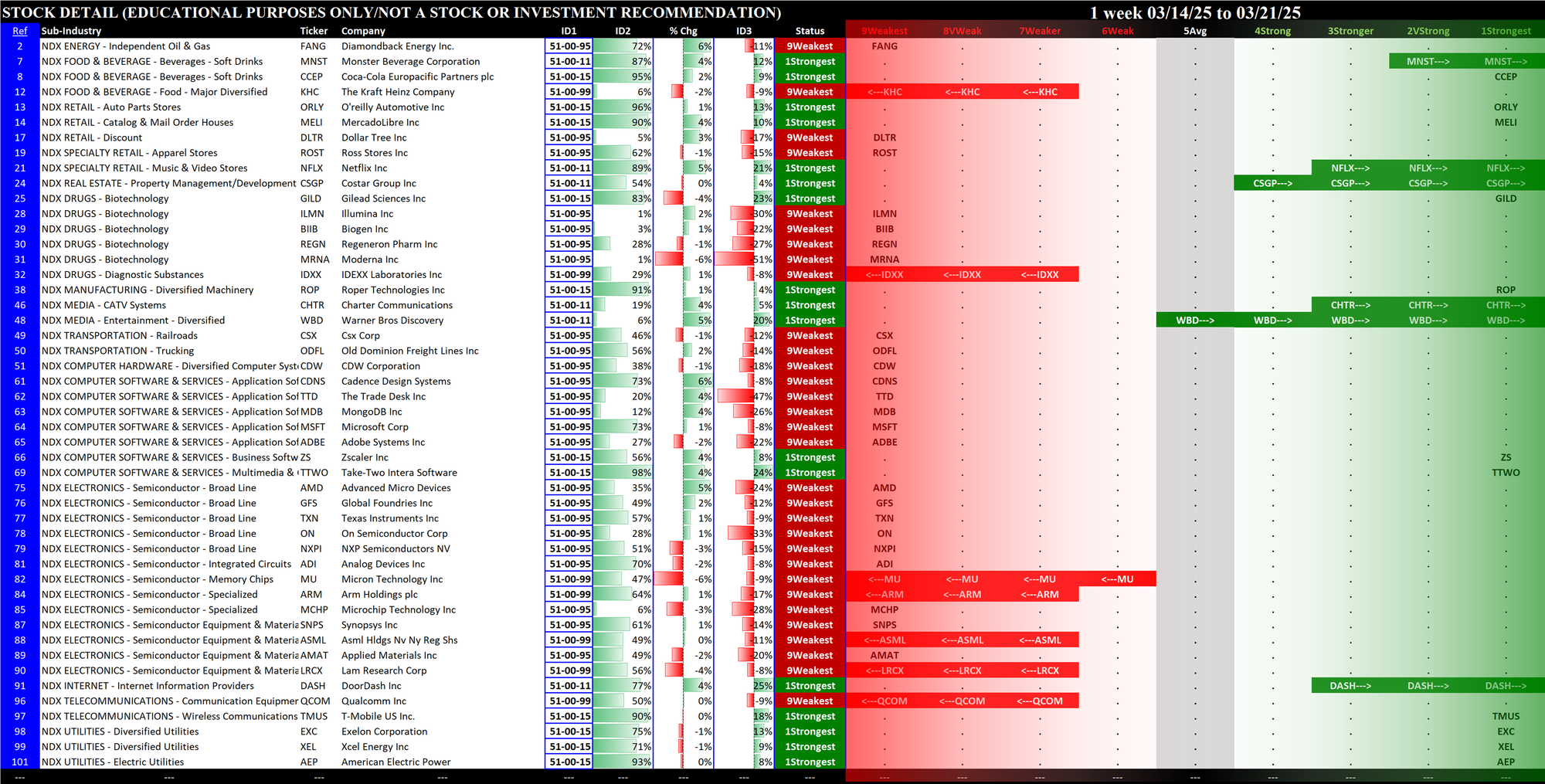This screenshot has height=784, width=1545.
Task: Click the NDX ENERGY - Independent Oil & Gas cell
Action: [126, 46]
